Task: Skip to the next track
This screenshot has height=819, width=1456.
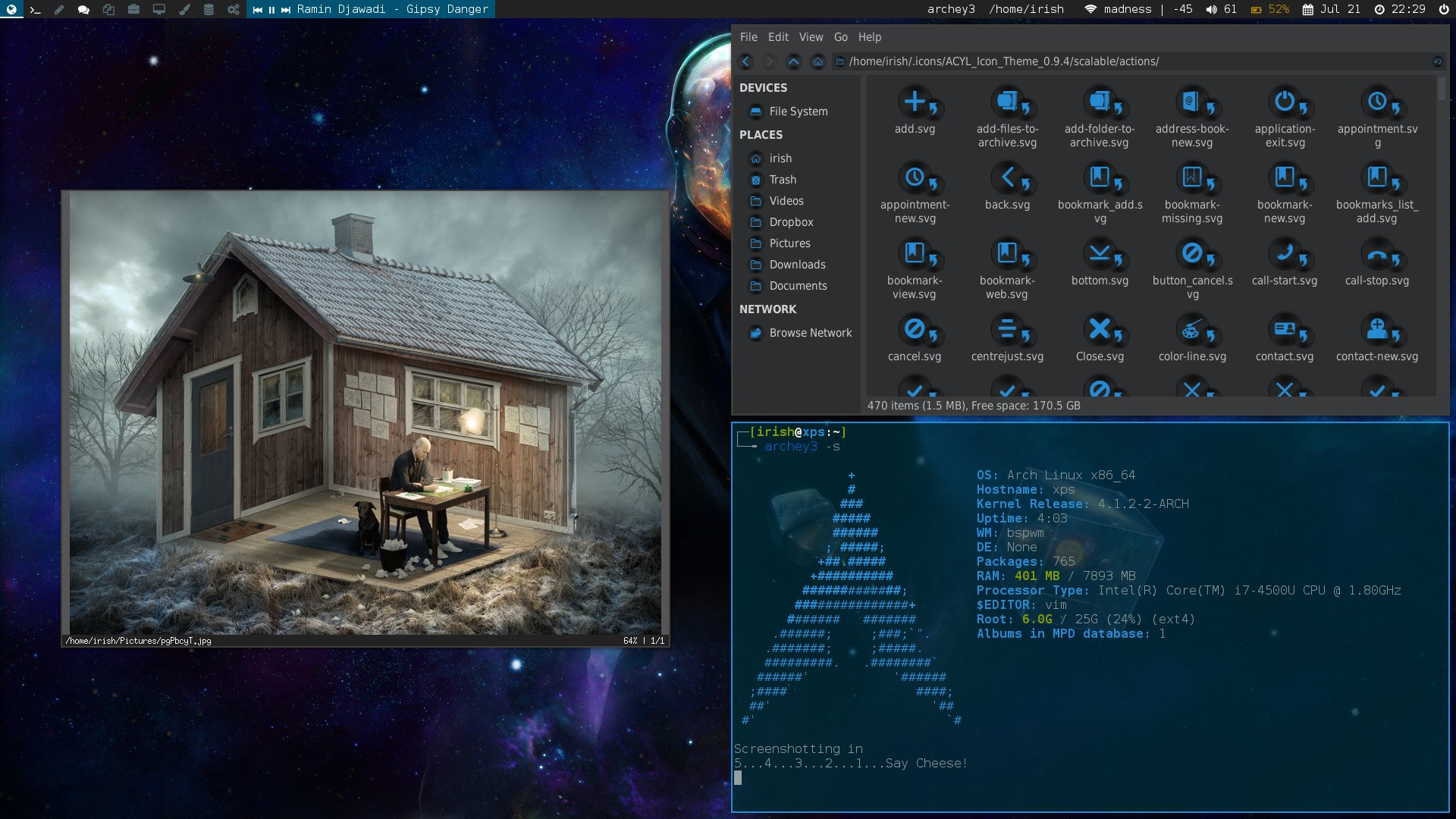Action: pos(286,10)
